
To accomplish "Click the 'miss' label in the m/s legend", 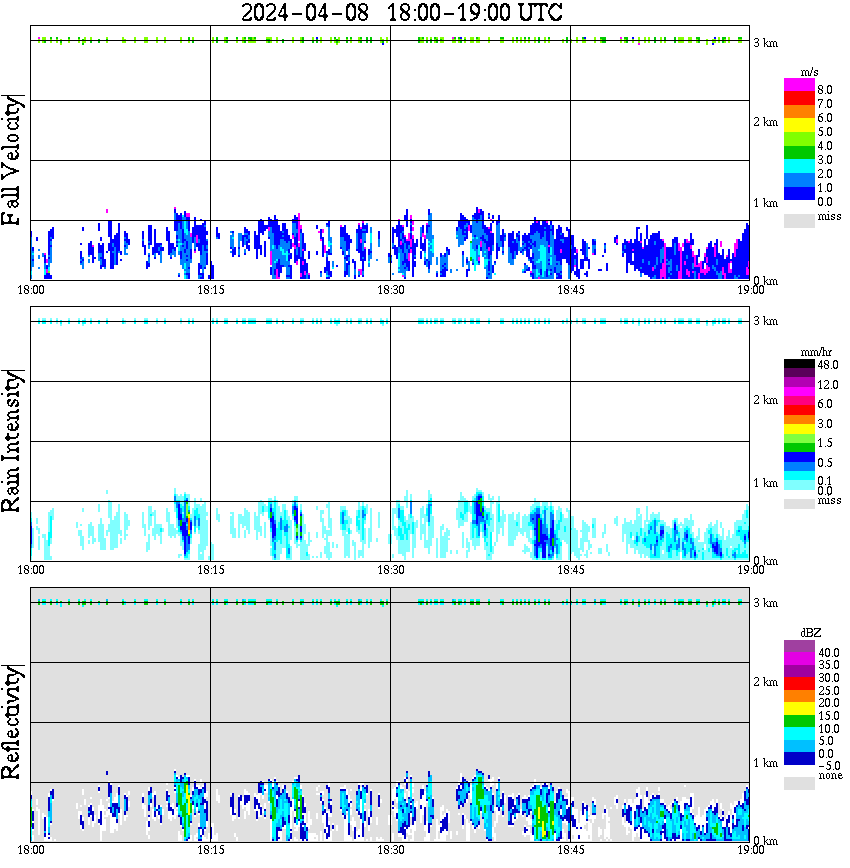I will tap(830, 216).
